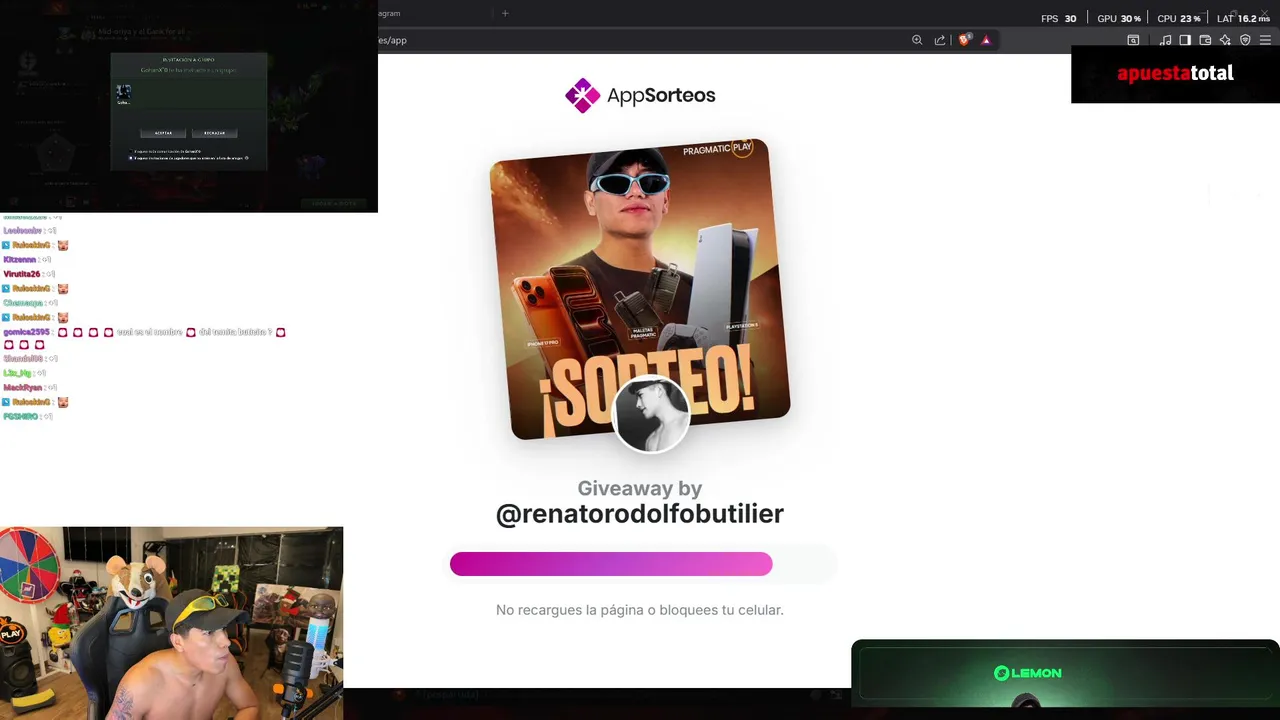
Task: Open the tab search icon in toolbar
Action: (x=1133, y=40)
